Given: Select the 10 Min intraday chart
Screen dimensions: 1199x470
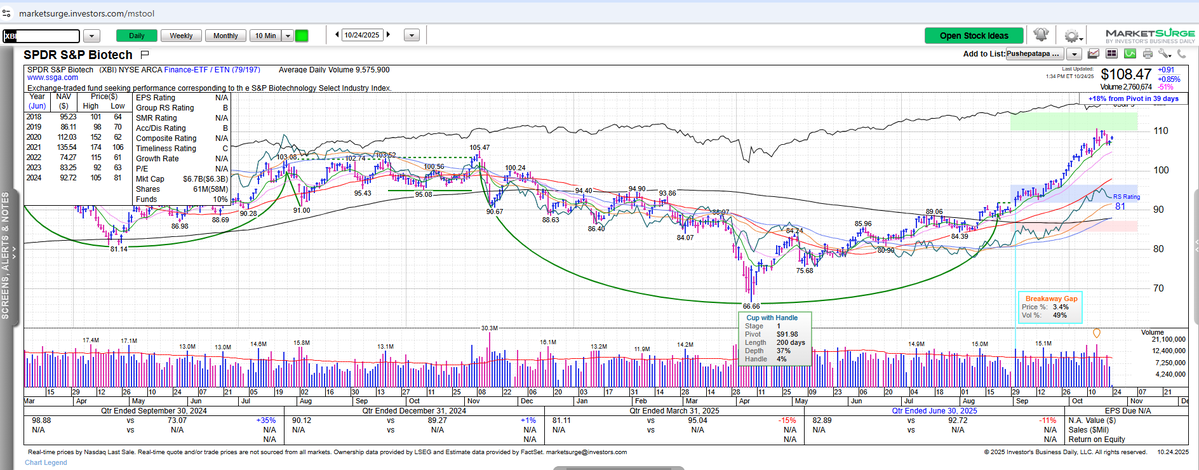Looking at the screenshot, I should (265, 35).
